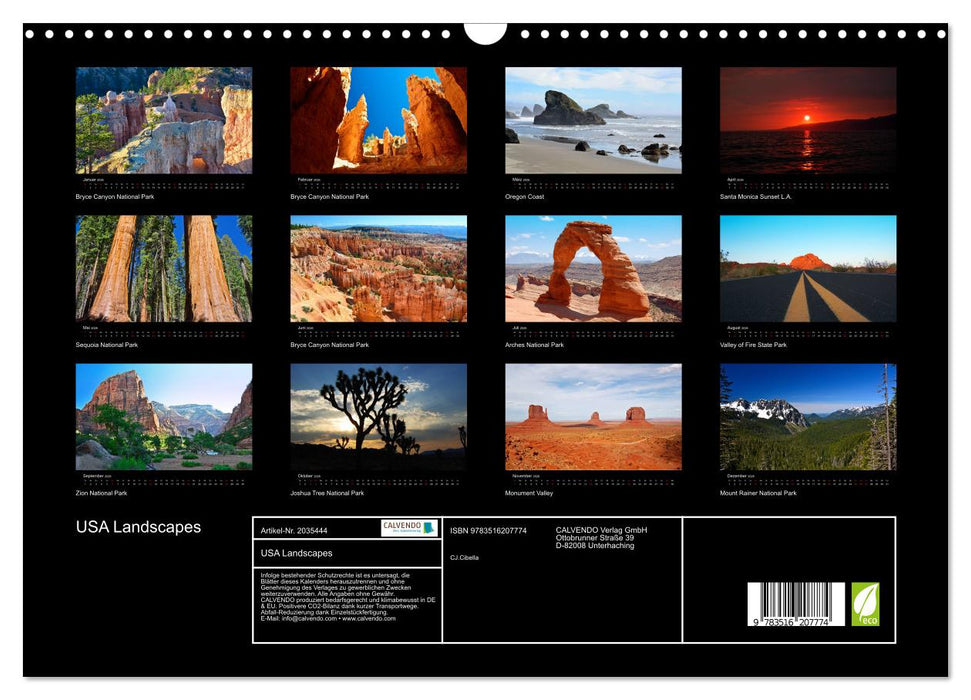Select the Santa Monica Sunset L.A. image

[808, 120]
